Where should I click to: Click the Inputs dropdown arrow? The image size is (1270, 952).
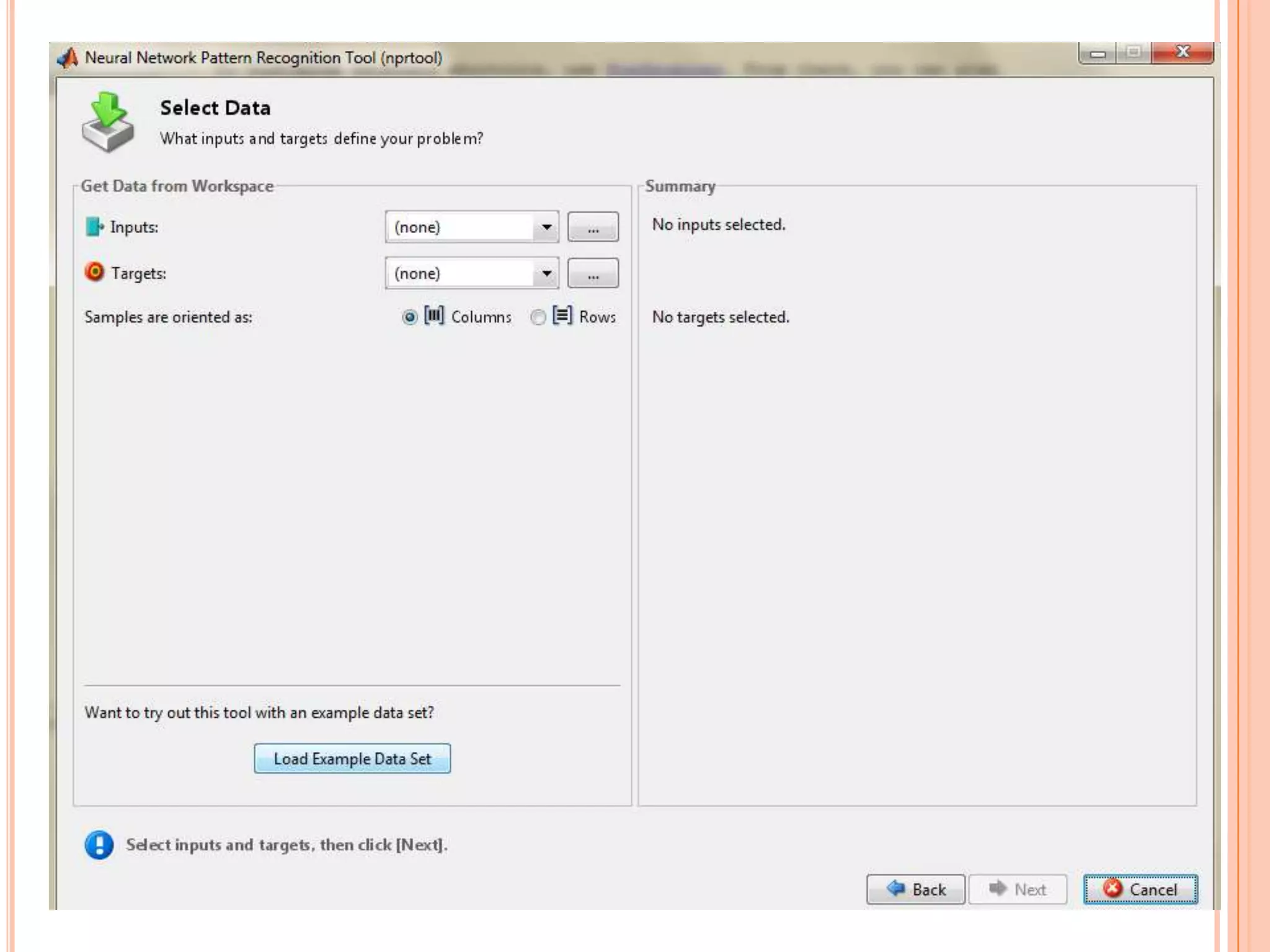tap(546, 227)
